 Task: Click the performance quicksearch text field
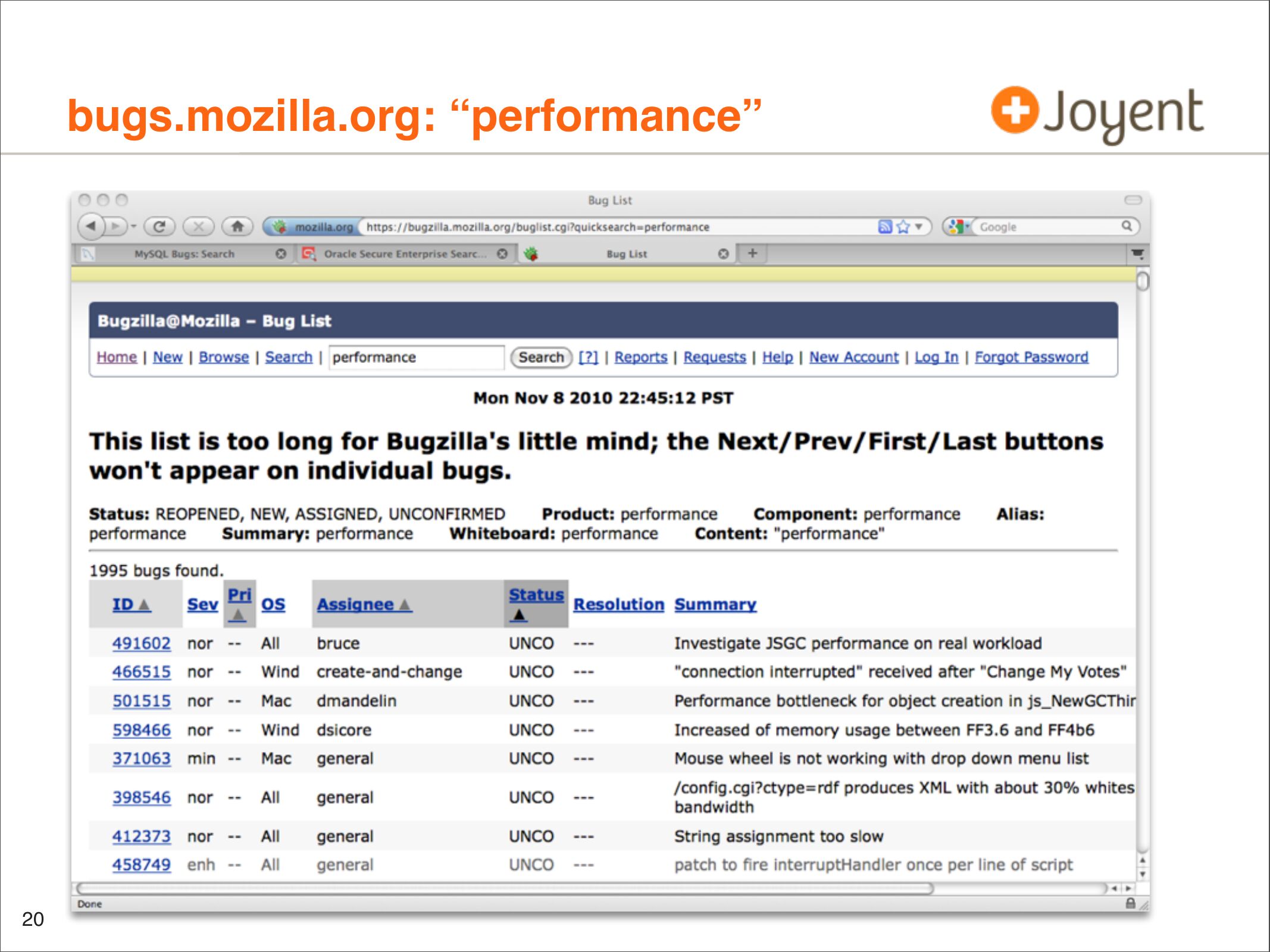[415, 357]
